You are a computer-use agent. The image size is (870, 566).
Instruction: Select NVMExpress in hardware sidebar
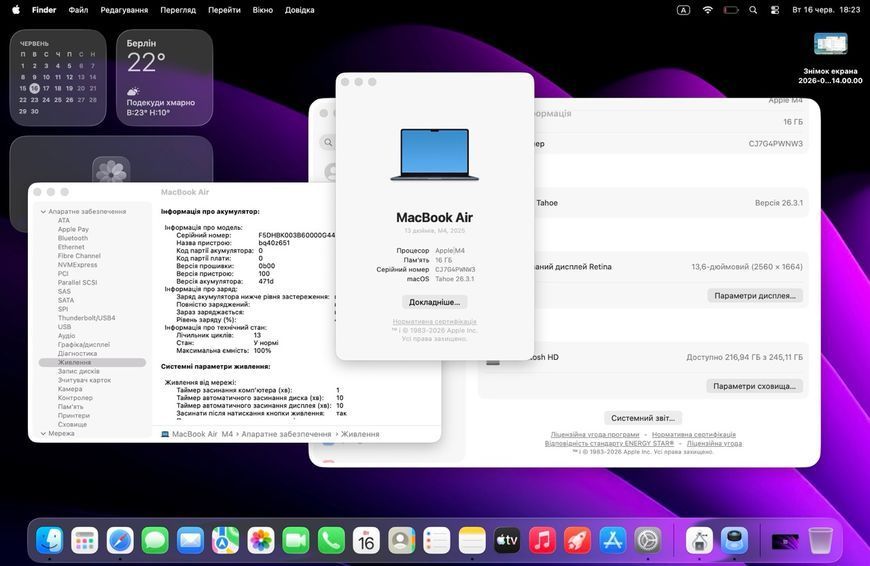click(77, 265)
